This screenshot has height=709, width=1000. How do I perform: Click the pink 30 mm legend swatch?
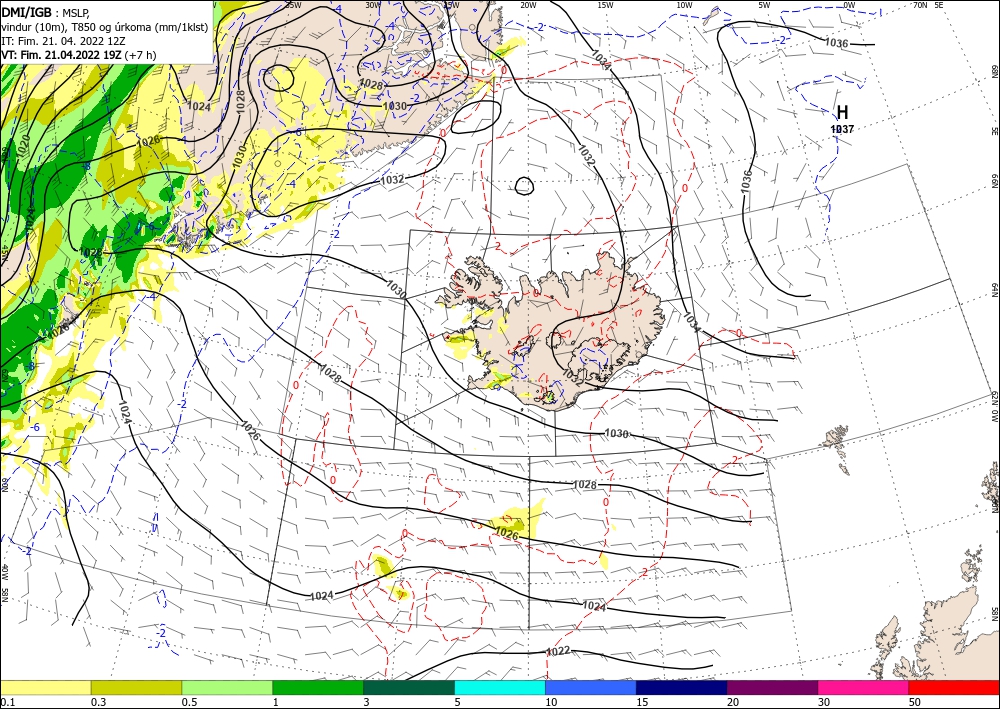pos(864,687)
